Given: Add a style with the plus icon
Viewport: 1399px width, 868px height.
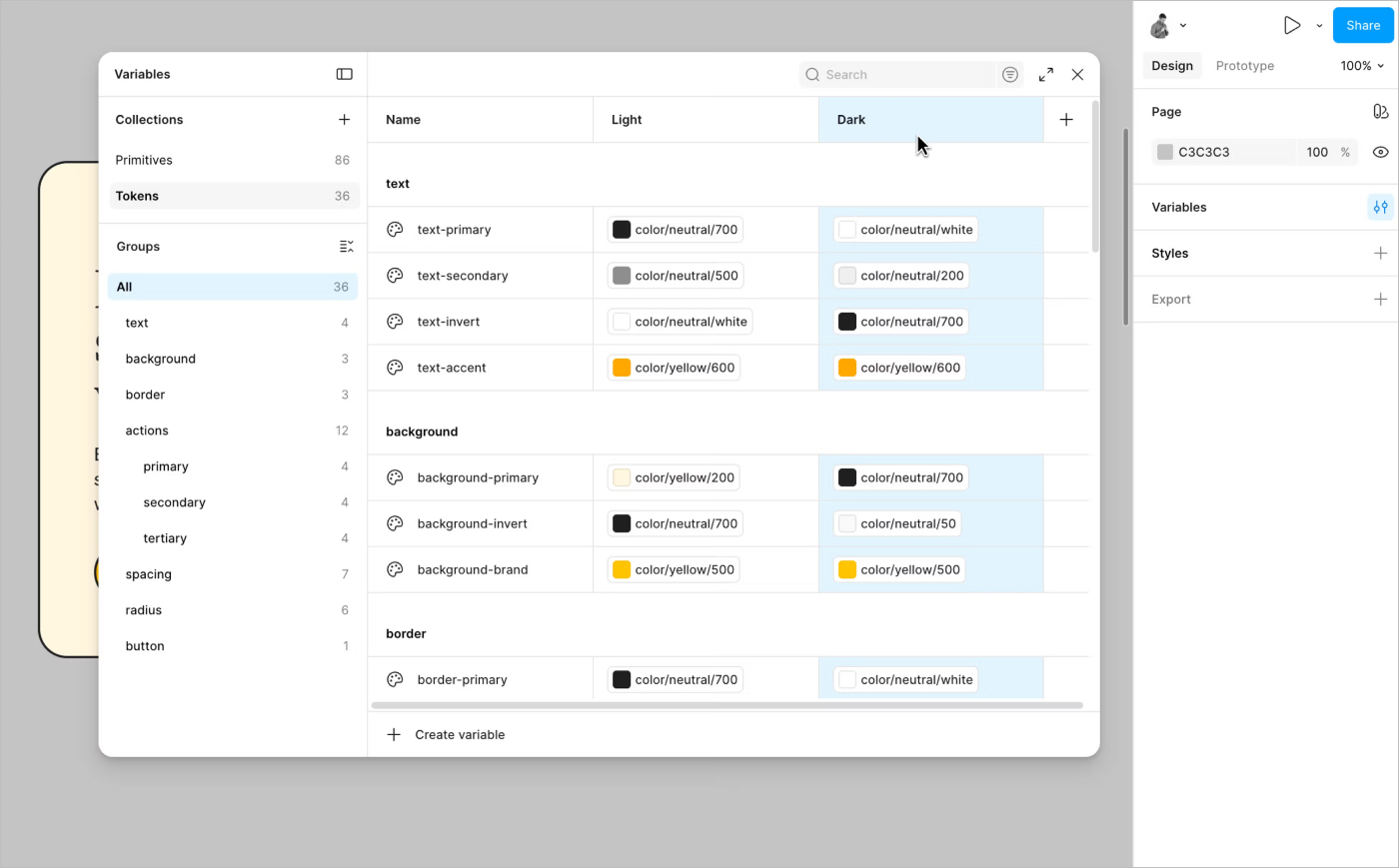Looking at the screenshot, I should 1380,254.
